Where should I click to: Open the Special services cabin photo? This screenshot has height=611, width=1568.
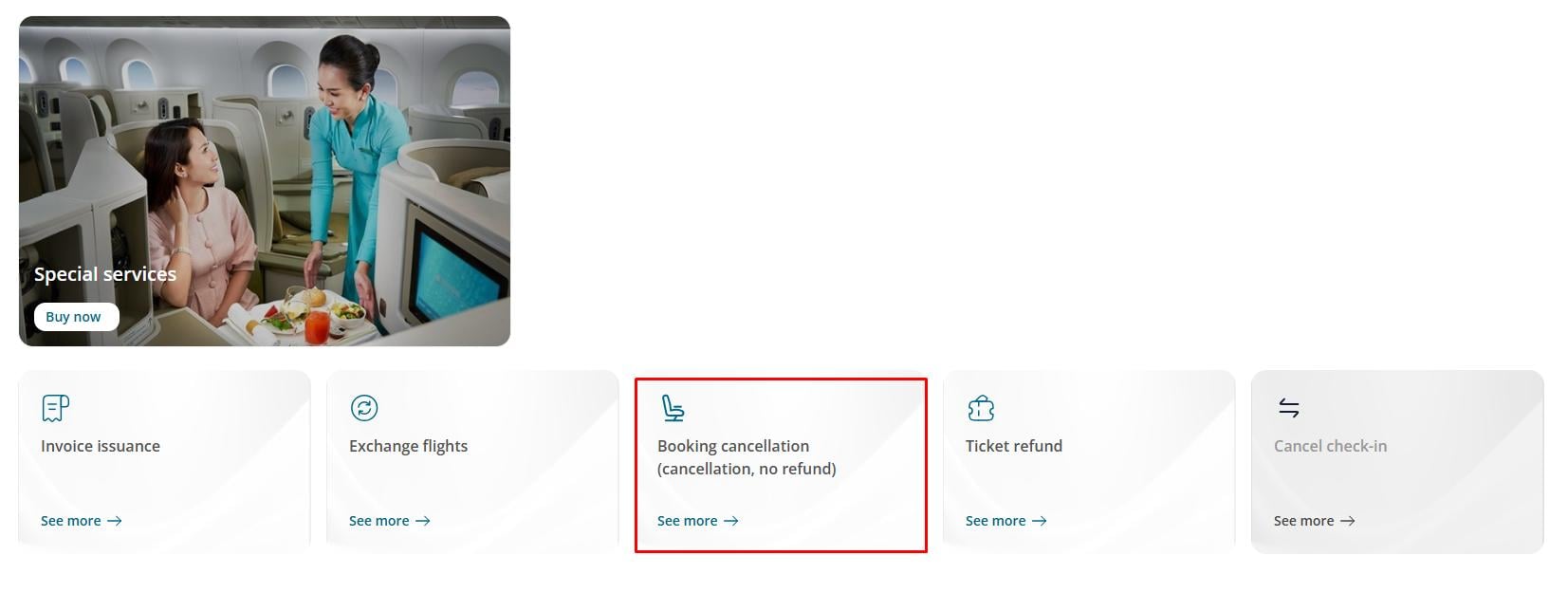pyautogui.click(x=265, y=181)
